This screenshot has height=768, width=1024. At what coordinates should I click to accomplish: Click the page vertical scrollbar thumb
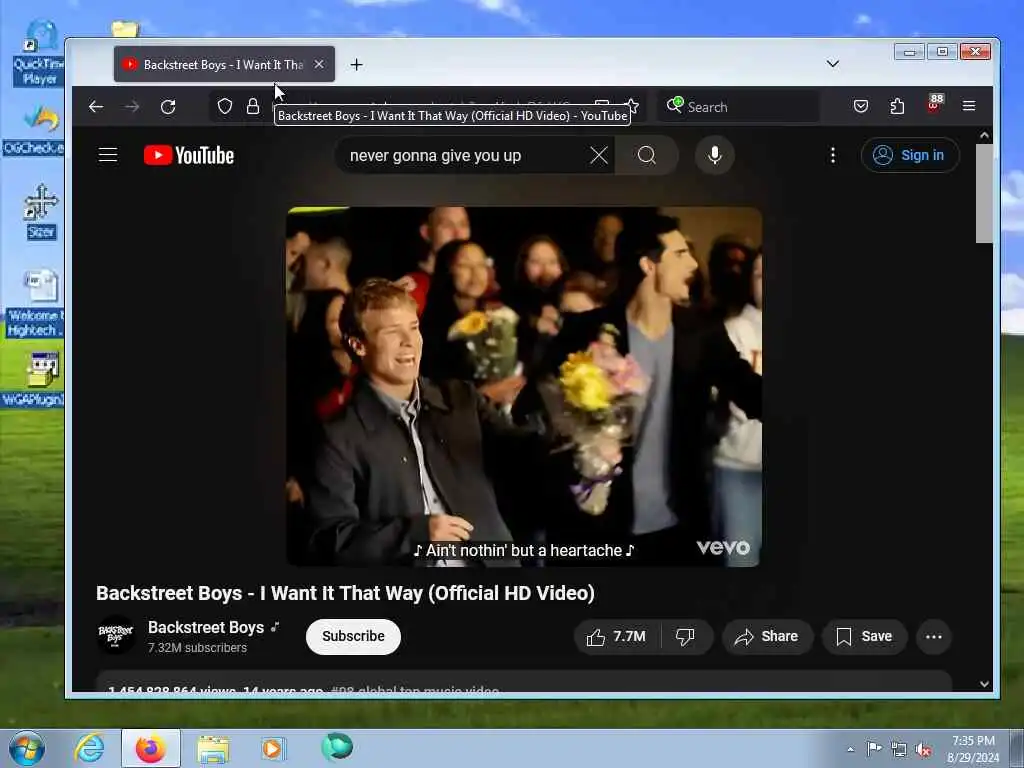pyautogui.click(x=984, y=193)
